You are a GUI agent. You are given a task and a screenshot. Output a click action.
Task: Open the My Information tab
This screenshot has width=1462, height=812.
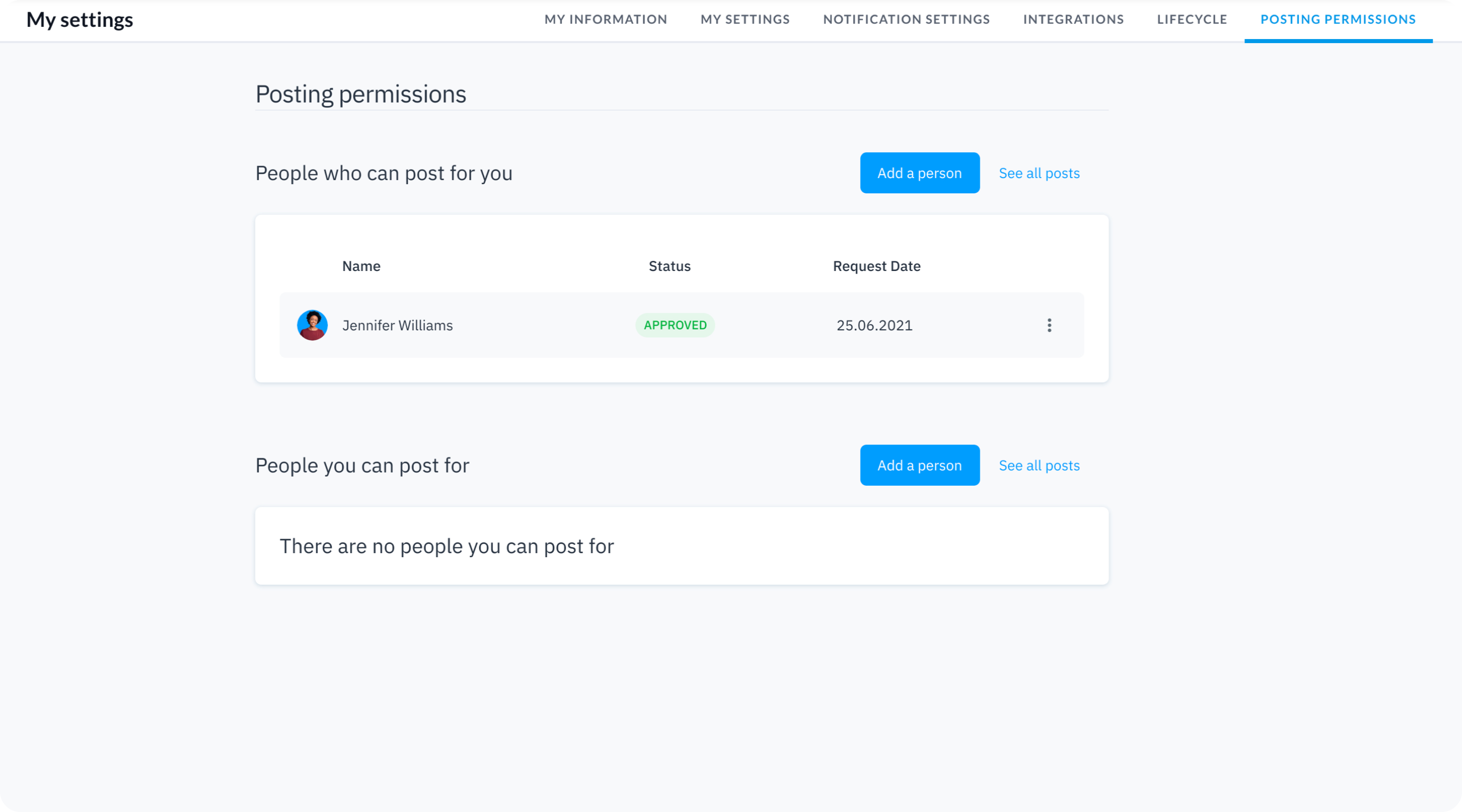(x=606, y=19)
